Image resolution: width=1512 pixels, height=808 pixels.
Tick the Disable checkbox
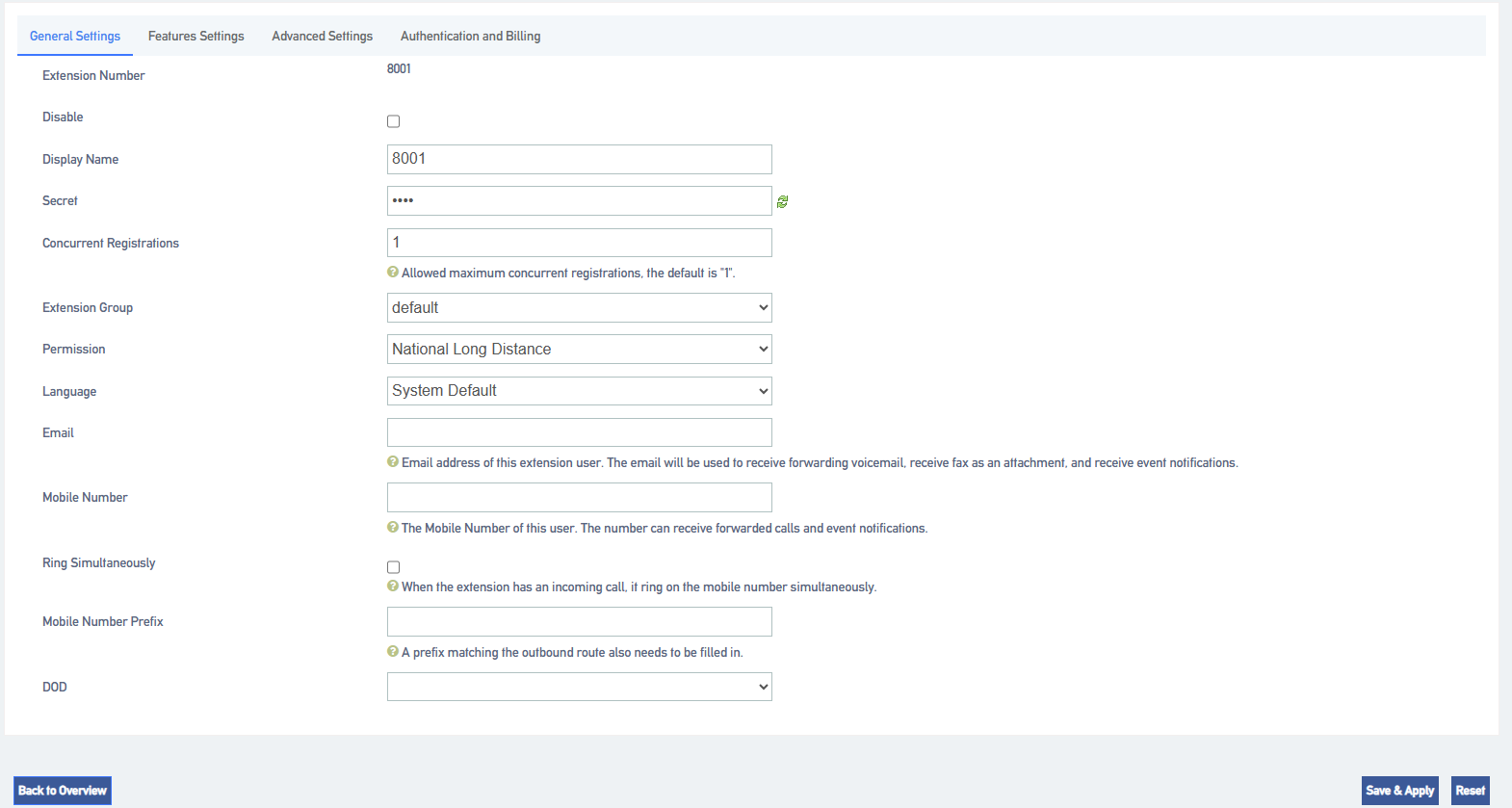point(393,121)
